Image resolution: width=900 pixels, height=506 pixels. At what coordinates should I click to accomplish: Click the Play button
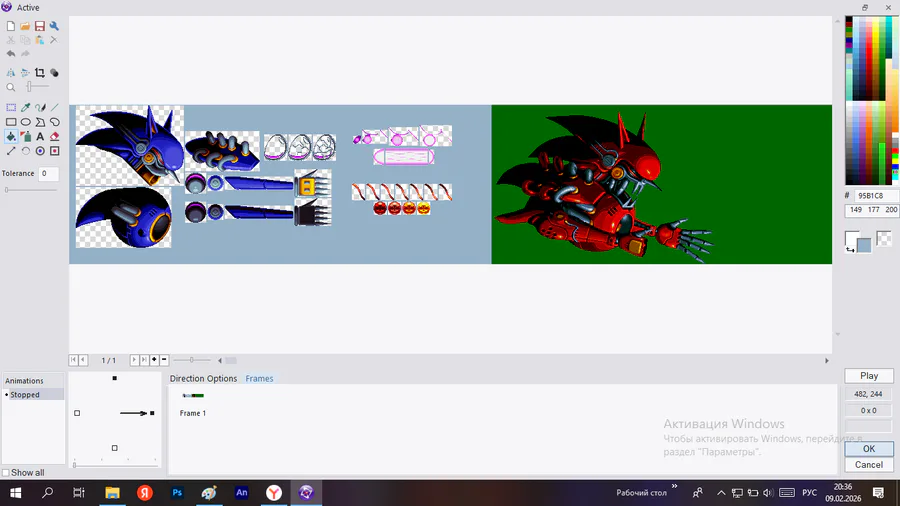(x=868, y=376)
